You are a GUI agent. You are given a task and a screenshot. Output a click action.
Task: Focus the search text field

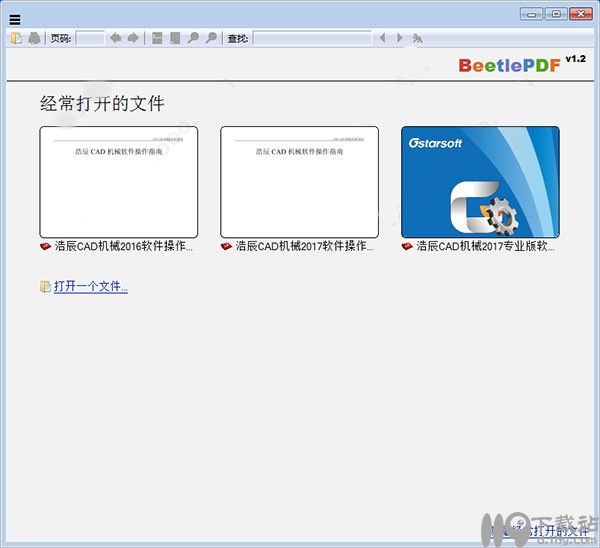pos(312,38)
